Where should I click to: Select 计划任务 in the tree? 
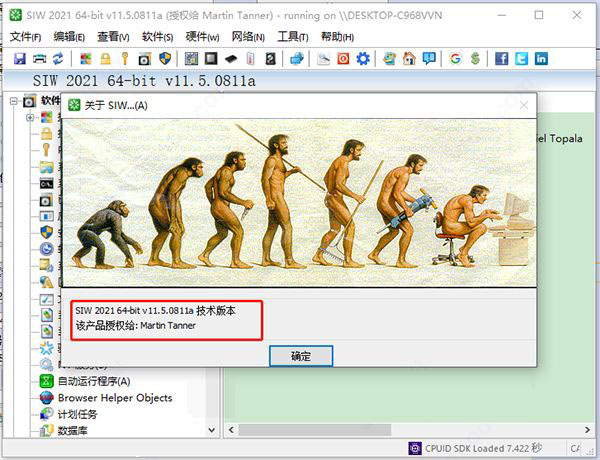coord(77,414)
